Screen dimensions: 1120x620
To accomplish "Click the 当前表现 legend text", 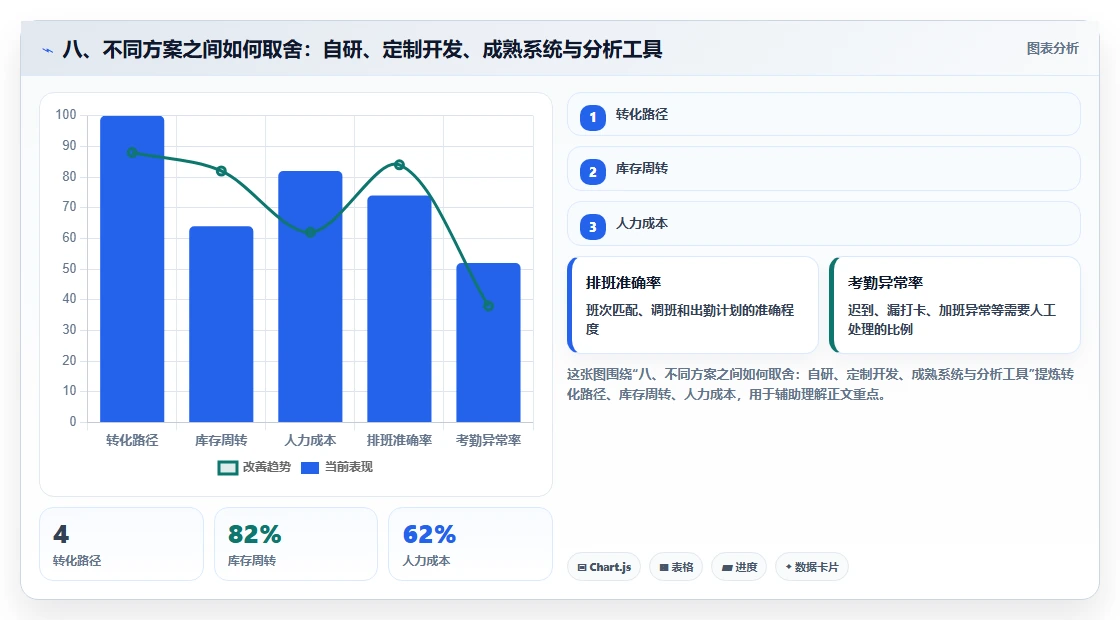I will click(x=349, y=467).
